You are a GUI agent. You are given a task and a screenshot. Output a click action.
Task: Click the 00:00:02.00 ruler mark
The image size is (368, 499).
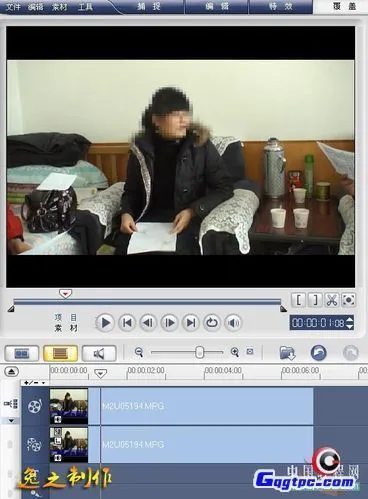146,370
